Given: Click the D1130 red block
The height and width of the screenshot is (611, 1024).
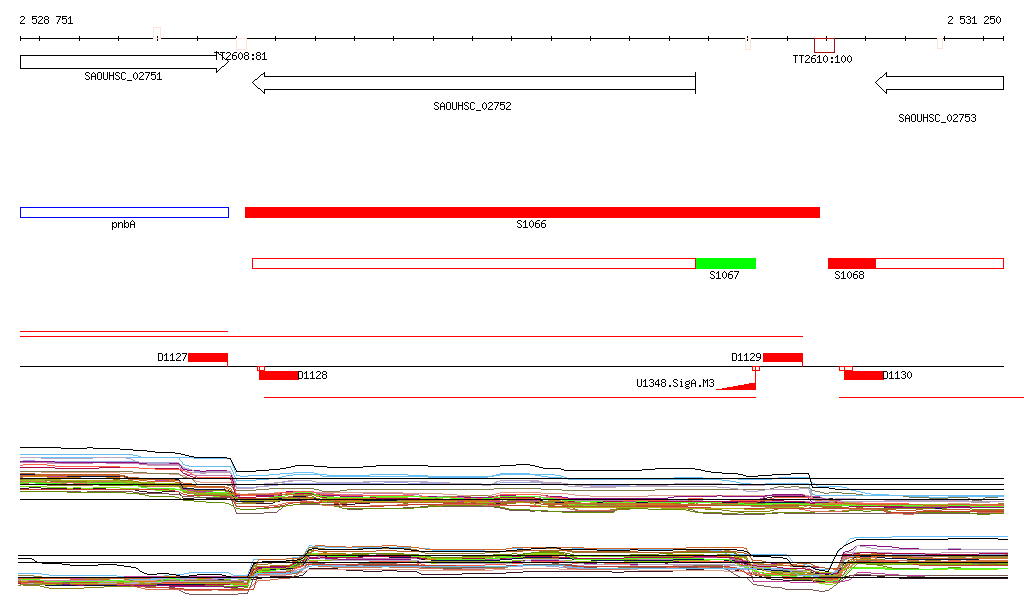Looking at the screenshot, I should (x=863, y=375).
